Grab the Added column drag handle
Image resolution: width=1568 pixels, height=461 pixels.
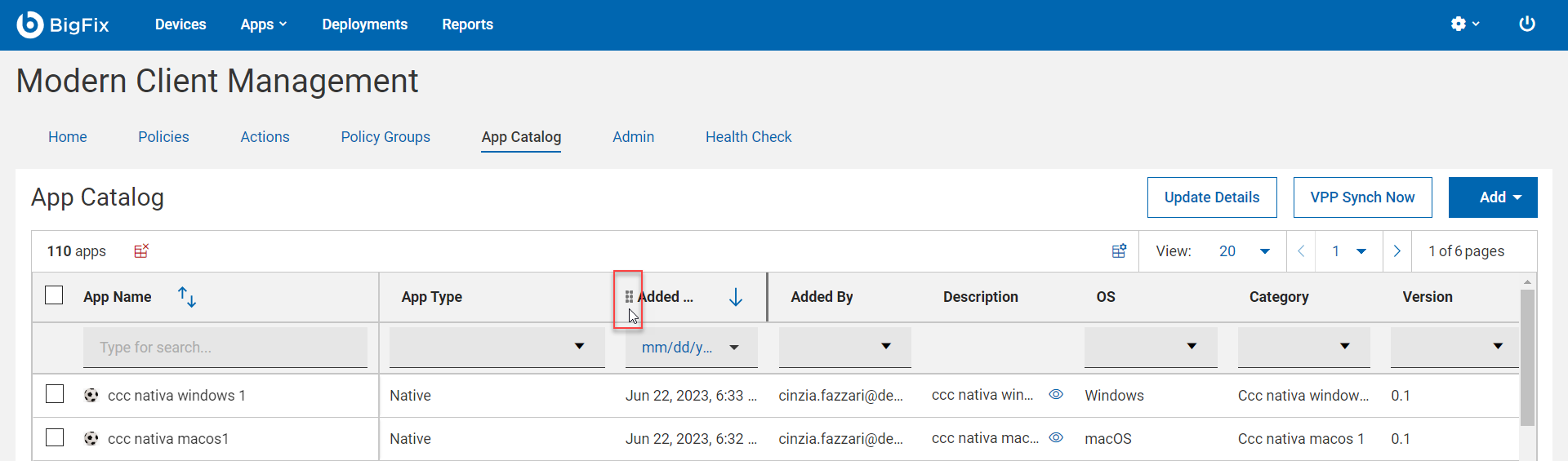(629, 297)
